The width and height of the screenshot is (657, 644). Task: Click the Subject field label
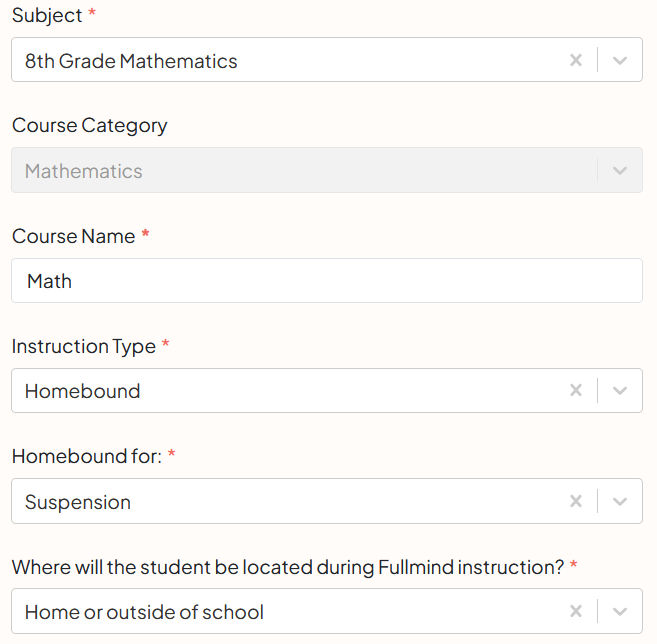[47, 16]
